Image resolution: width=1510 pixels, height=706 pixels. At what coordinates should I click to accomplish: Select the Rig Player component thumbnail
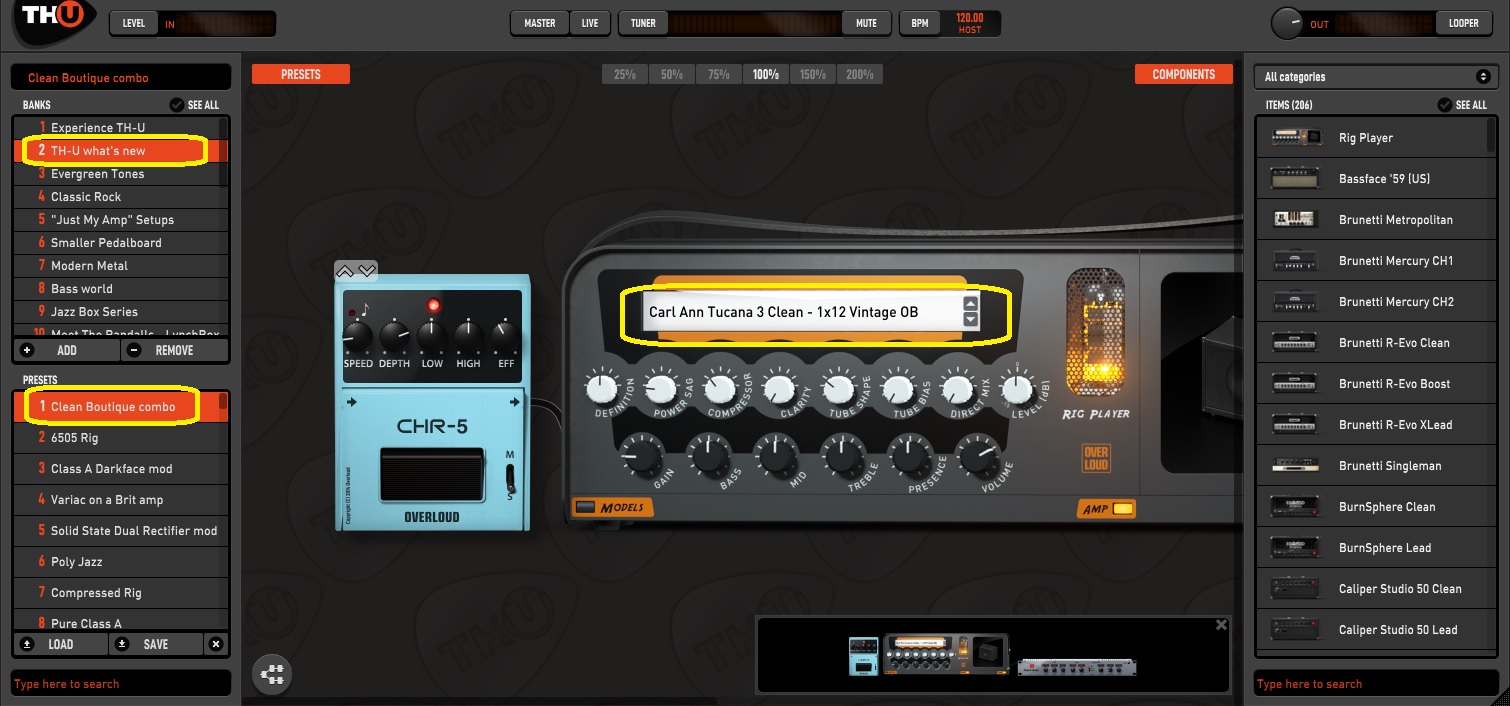pyautogui.click(x=1297, y=138)
